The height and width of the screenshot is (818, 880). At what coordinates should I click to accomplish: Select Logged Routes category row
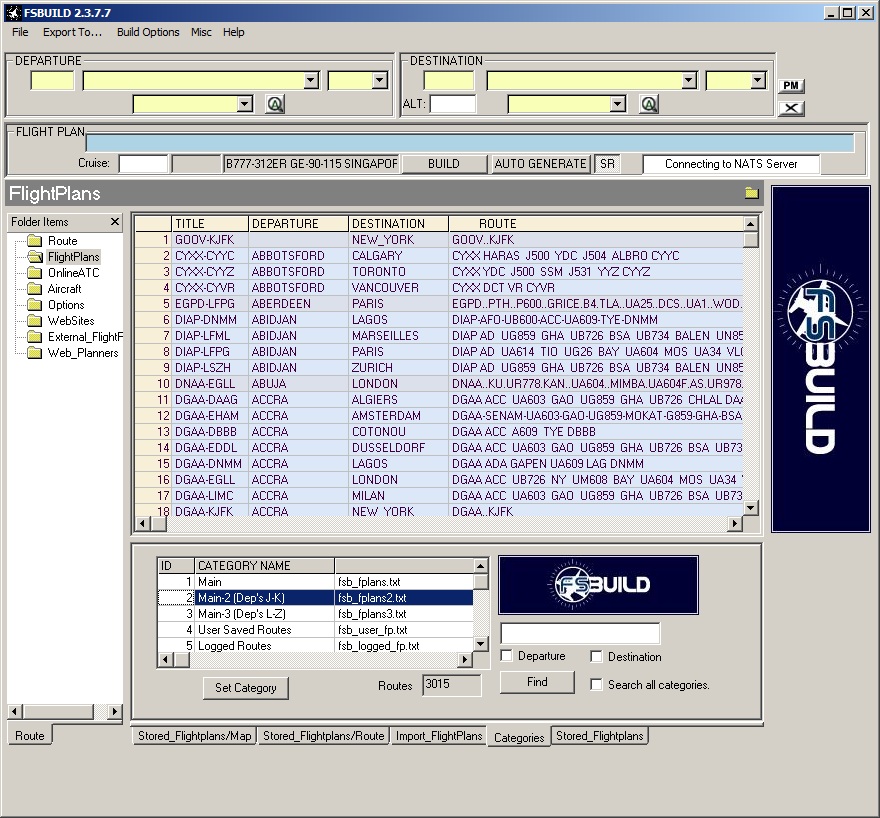315,646
